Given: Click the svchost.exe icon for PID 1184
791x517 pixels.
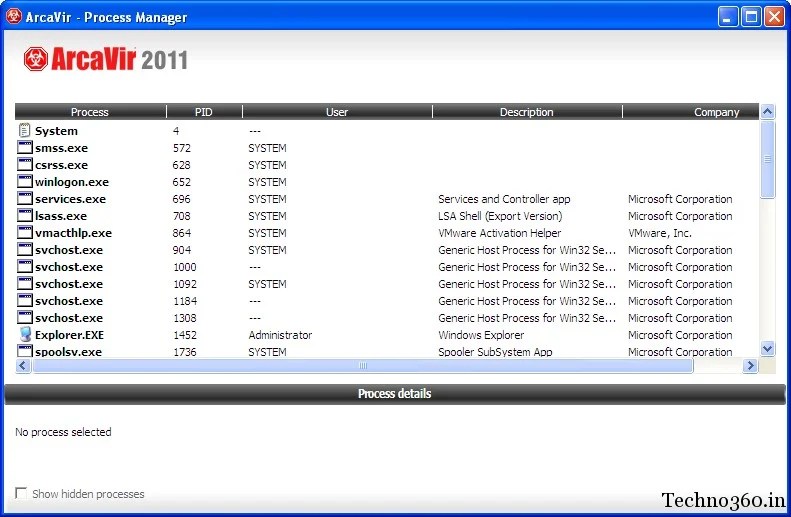Looking at the screenshot, I should (25, 300).
